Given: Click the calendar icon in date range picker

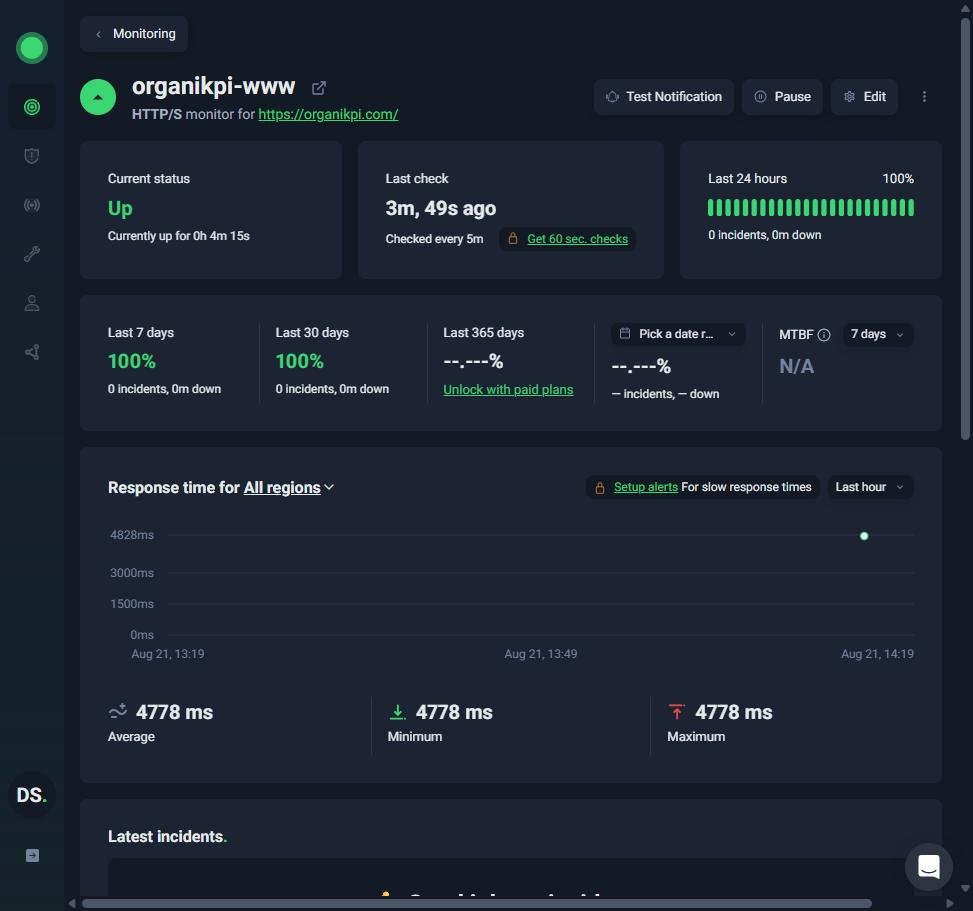Looking at the screenshot, I should coord(625,333).
